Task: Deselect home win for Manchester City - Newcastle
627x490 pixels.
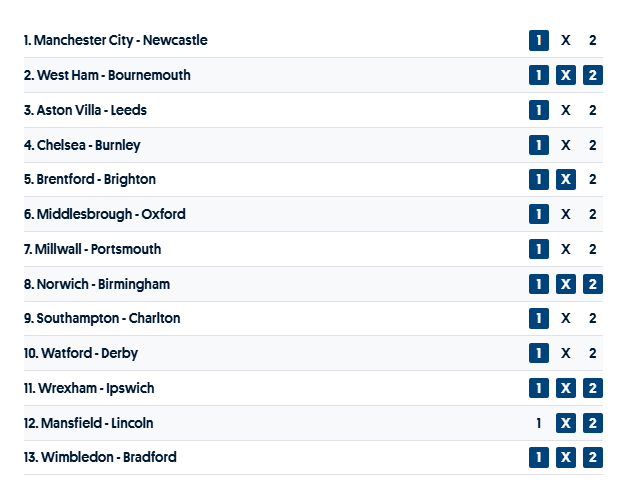Action: [x=539, y=41]
